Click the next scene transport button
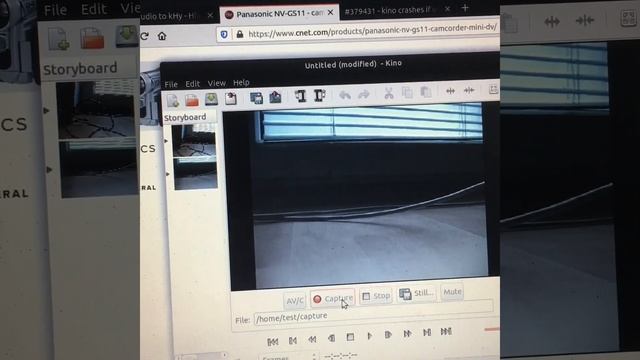This screenshot has width=640, height=360. tap(427, 332)
